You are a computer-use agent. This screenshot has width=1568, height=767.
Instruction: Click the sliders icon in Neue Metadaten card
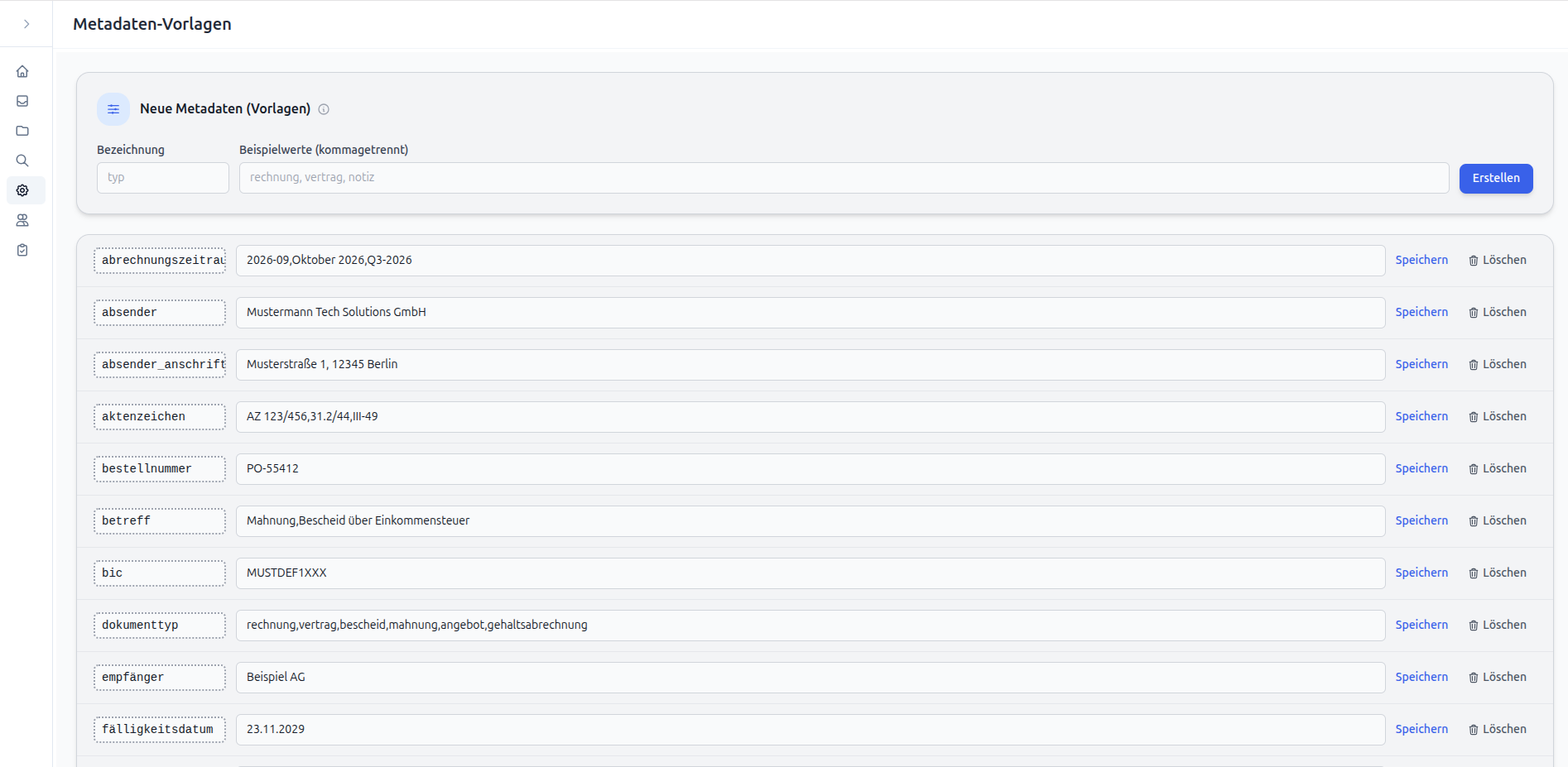tap(113, 109)
